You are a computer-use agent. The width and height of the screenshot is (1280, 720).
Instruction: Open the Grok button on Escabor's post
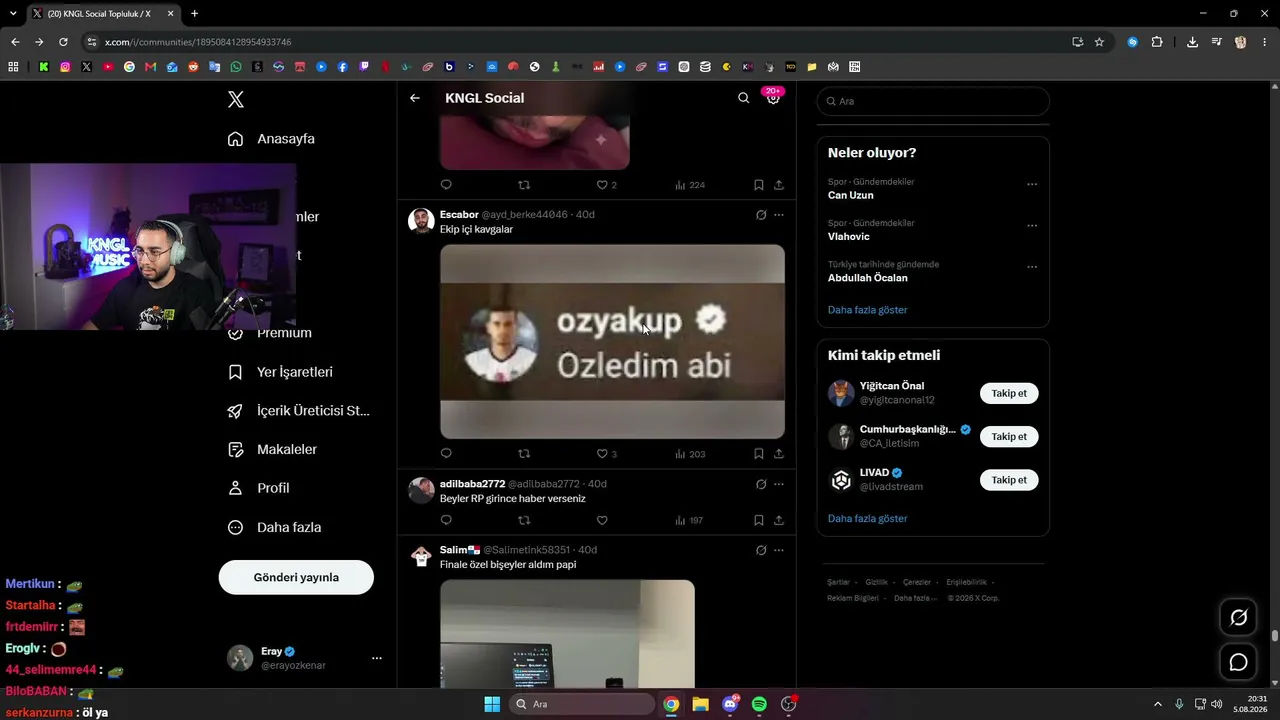[x=761, y=215]
